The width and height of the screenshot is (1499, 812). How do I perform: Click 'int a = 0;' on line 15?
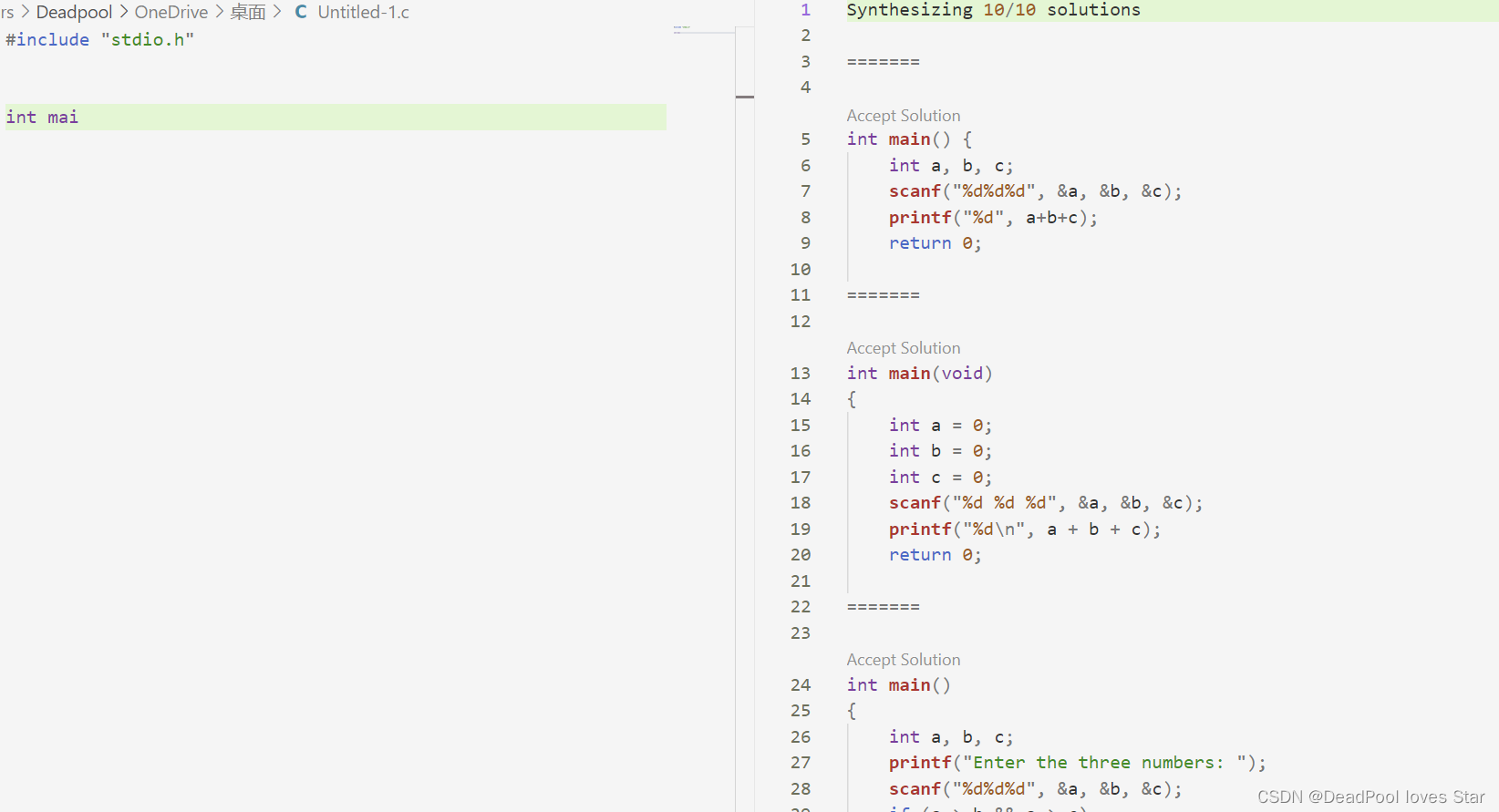(940, 426)
